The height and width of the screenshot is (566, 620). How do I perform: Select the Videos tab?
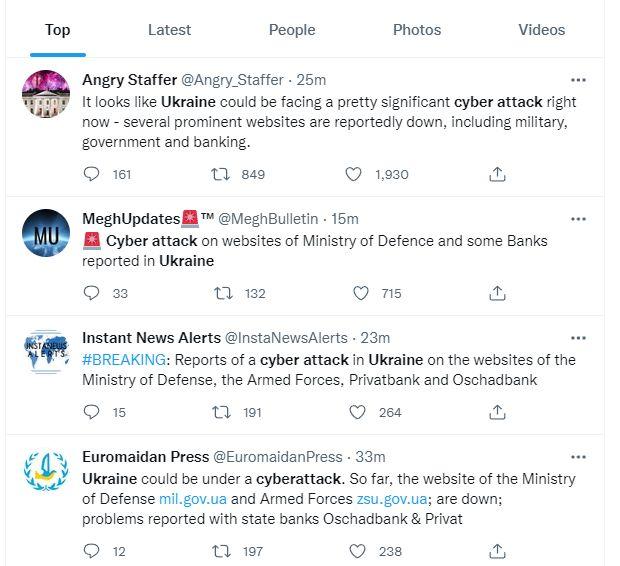pyautogui.click(x=542, y=30)
